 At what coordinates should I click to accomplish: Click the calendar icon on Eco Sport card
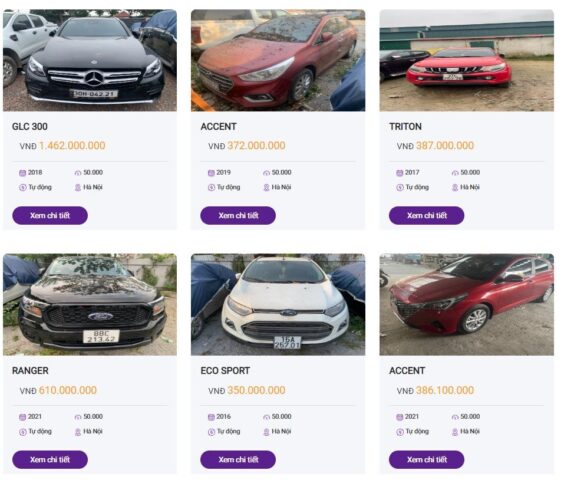click(x=211, y=417)
